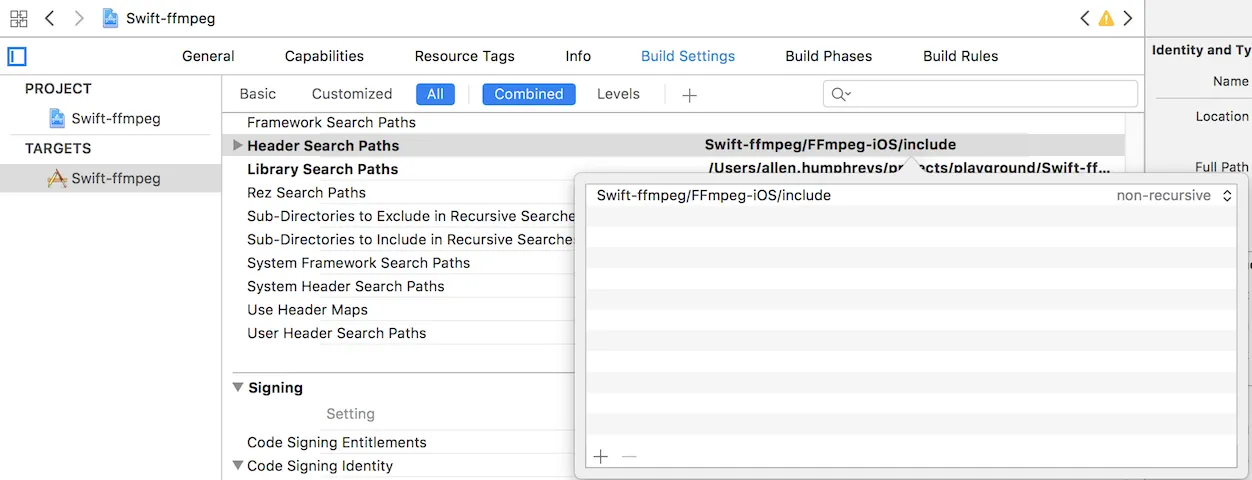Go forward with the right navigation arrow
This screenshot has width=1252, height=480.
(79, 18)
